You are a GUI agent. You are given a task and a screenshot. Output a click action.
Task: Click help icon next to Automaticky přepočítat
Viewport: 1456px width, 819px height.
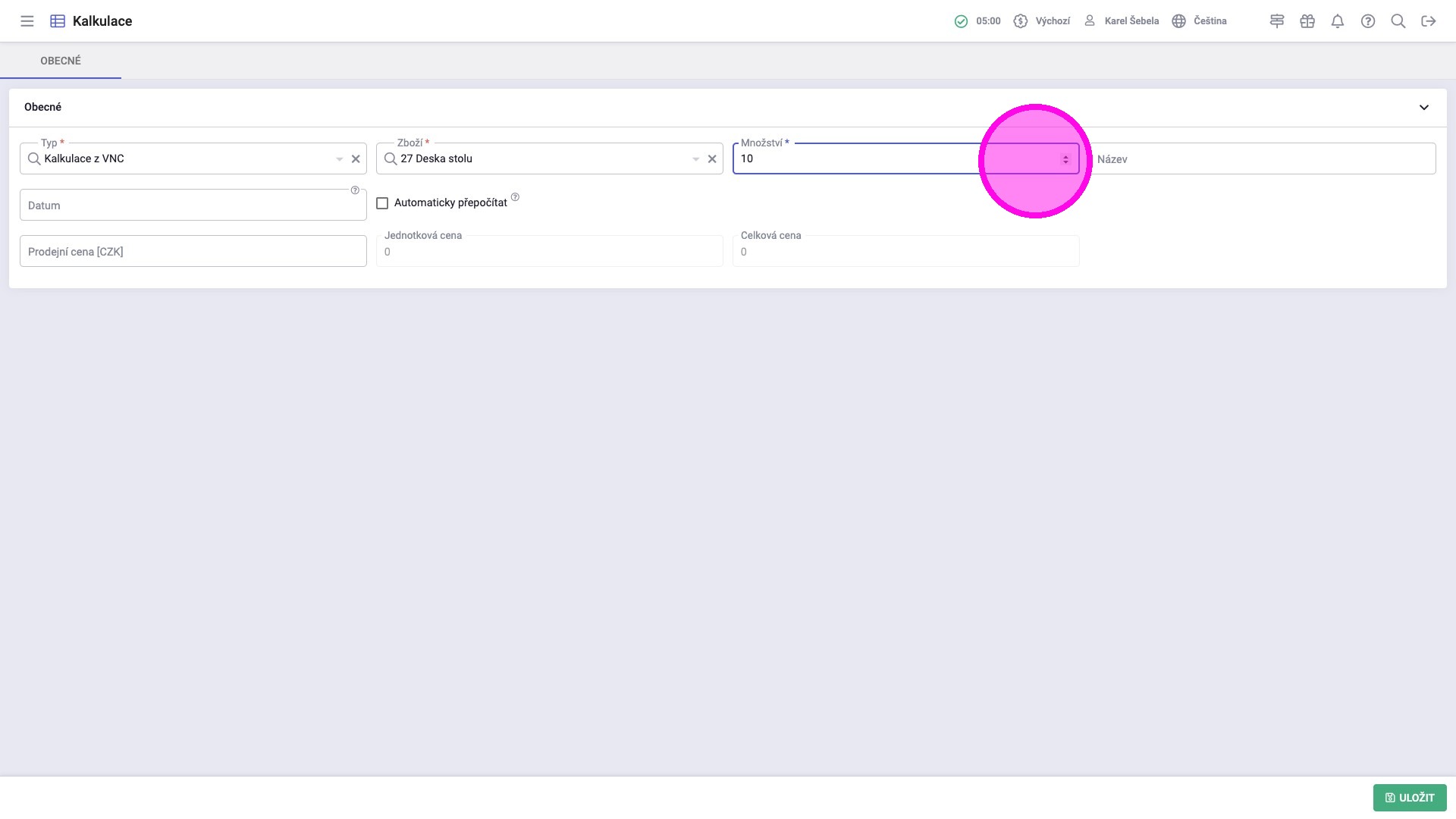click(x=515, y=197)
